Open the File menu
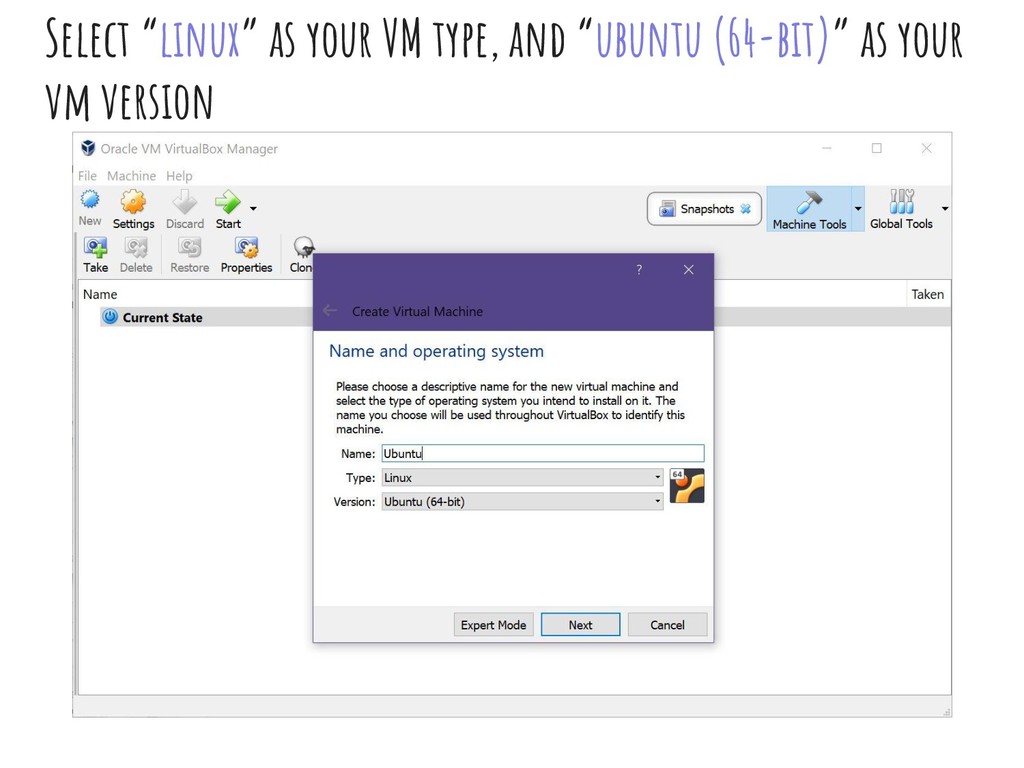 coord(87,176)
